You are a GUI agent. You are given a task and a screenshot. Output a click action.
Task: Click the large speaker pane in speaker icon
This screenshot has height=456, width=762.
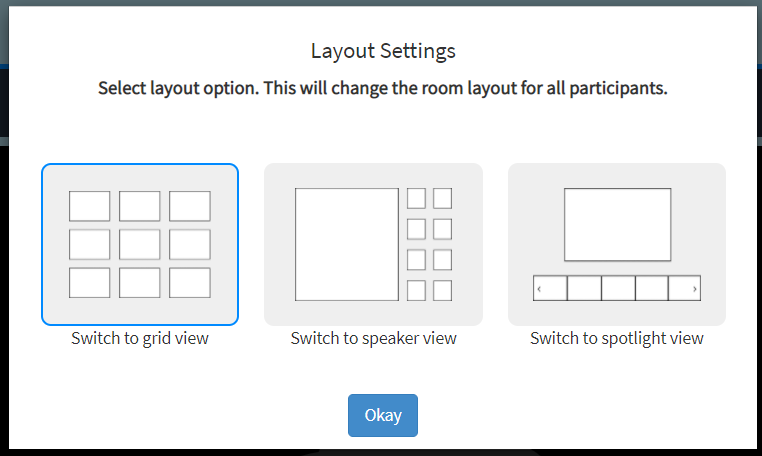click(347, 245)
